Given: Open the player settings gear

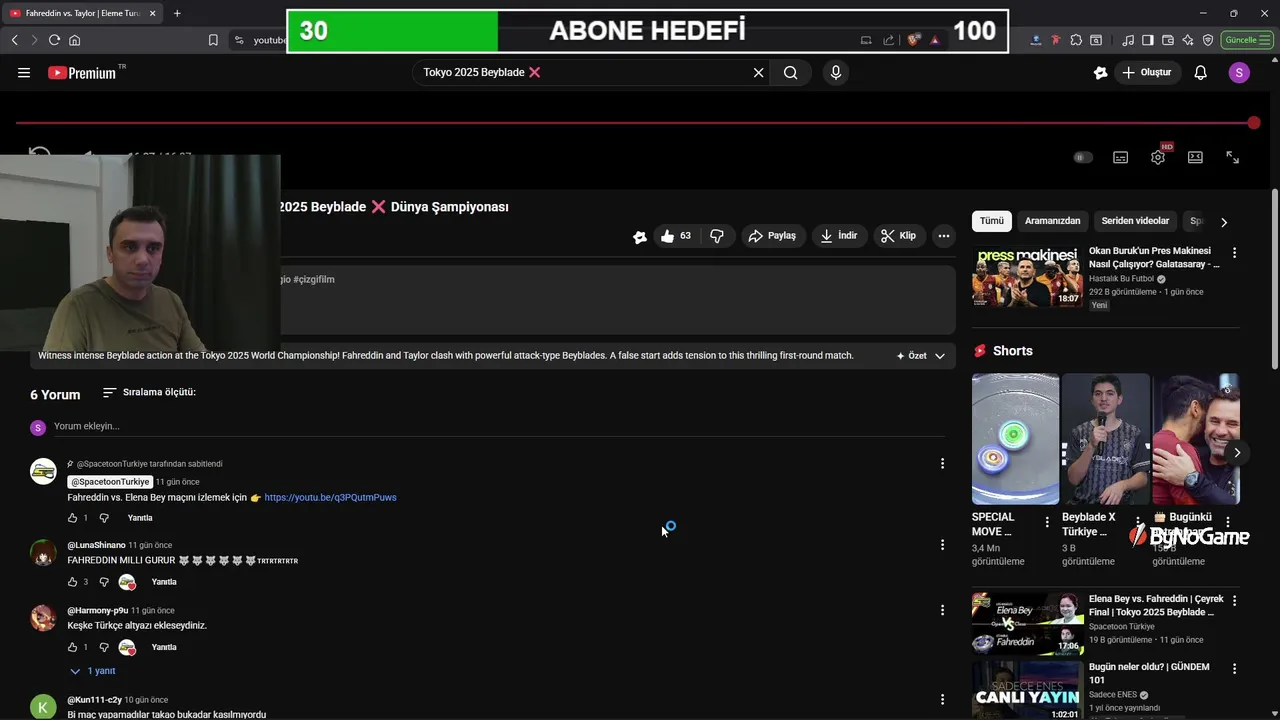Looking at the screenshot, I should [x=1158, y=157].
